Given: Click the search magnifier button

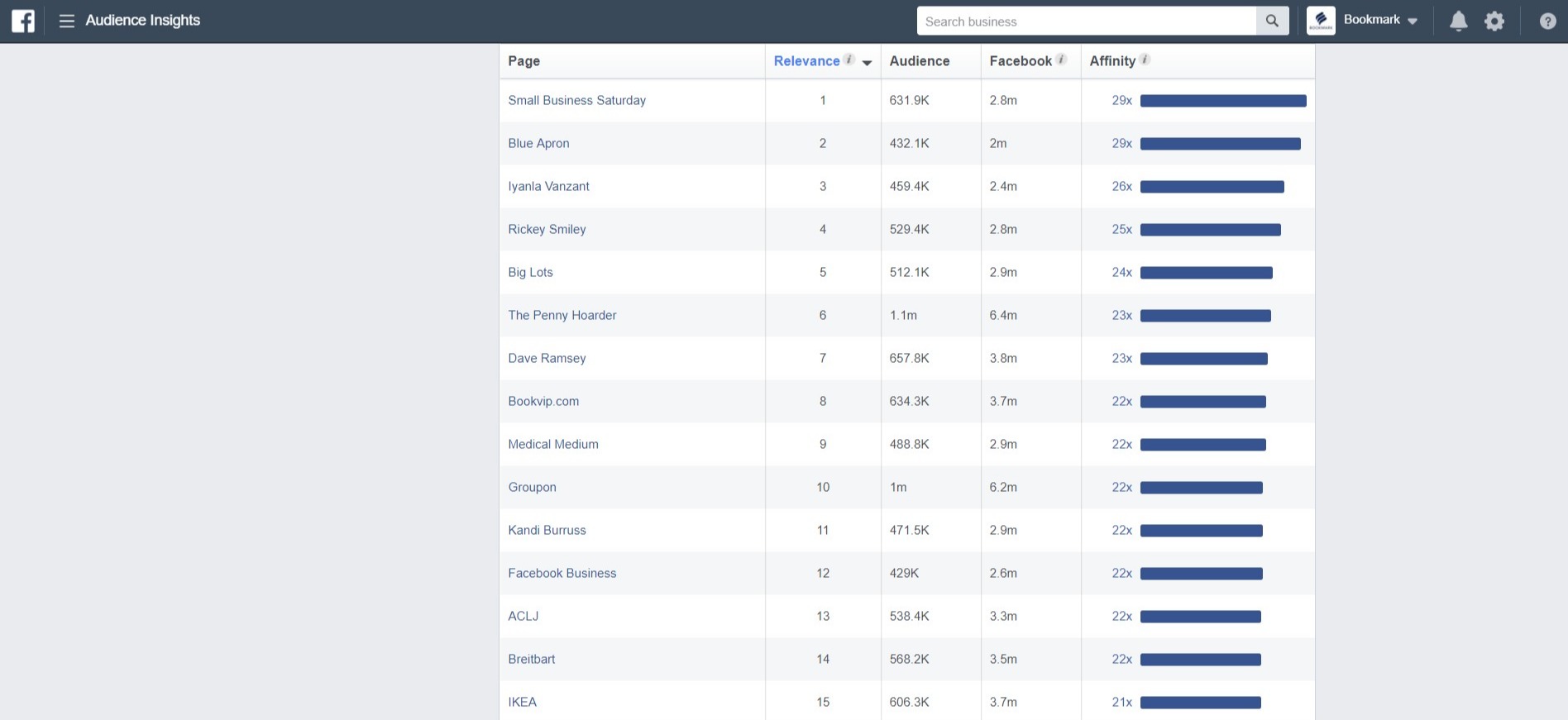Looking at the screenshot, I should pyautogui.click(x=1272, y=21).
